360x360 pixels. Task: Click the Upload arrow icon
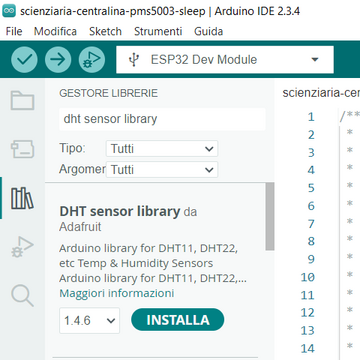pos(58,60)
